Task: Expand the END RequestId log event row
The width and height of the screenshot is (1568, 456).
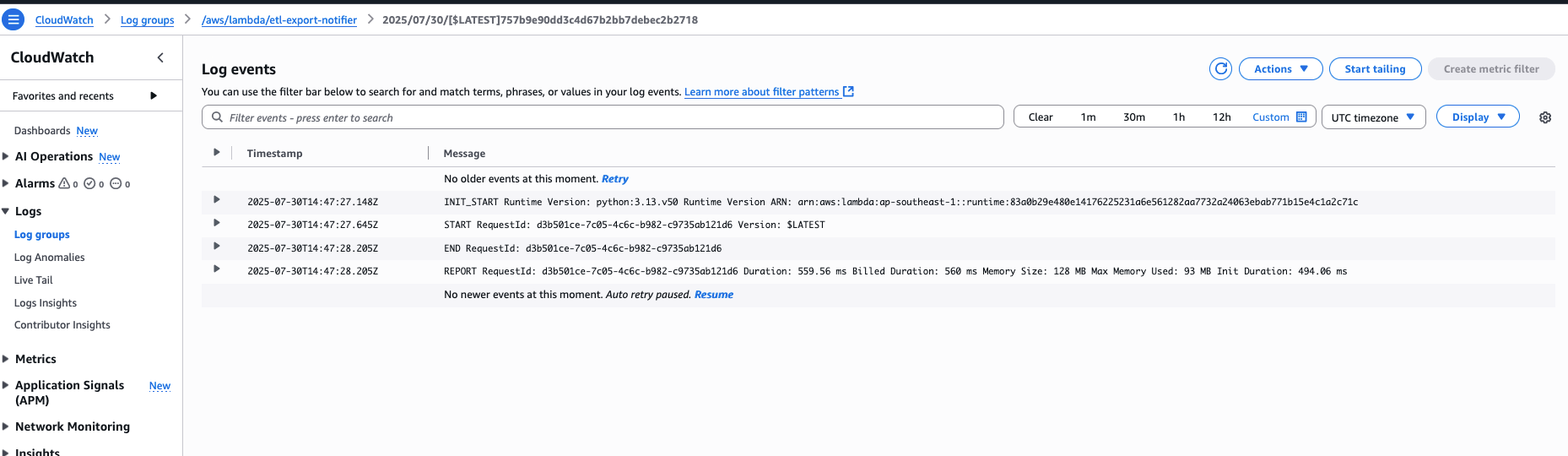Action: 217,247
